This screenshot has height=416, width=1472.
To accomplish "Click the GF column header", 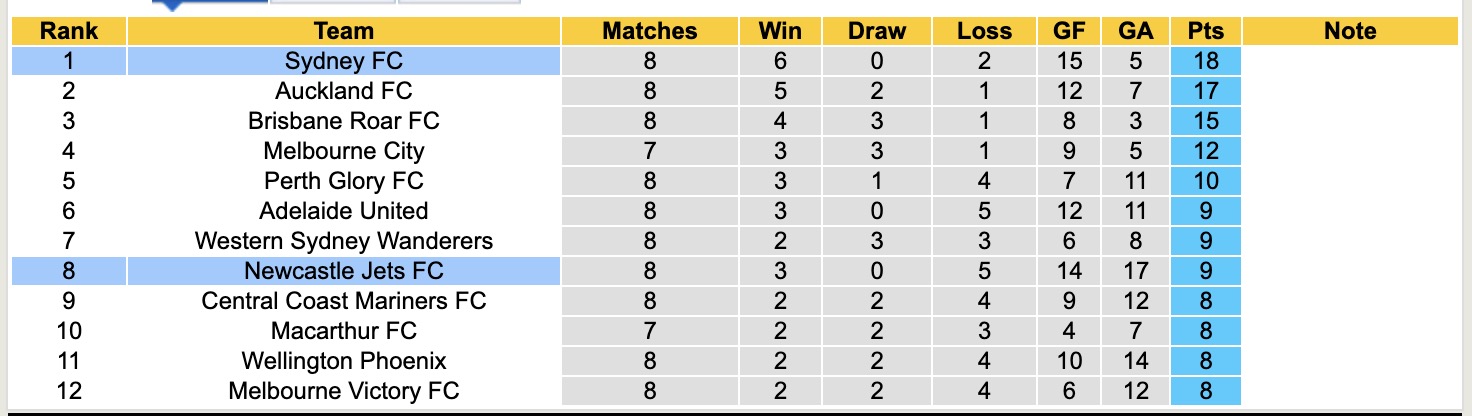I will pos(1069,31).
